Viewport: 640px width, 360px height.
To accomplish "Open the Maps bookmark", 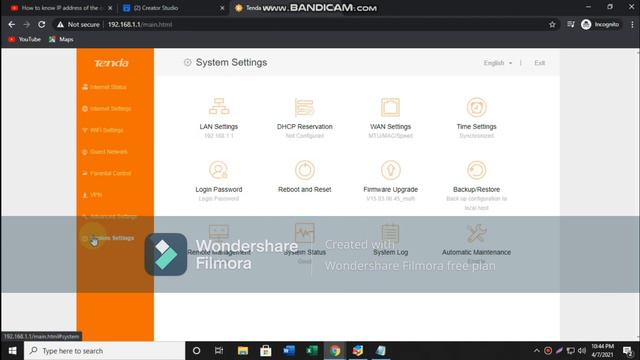I will pos(61,39).
